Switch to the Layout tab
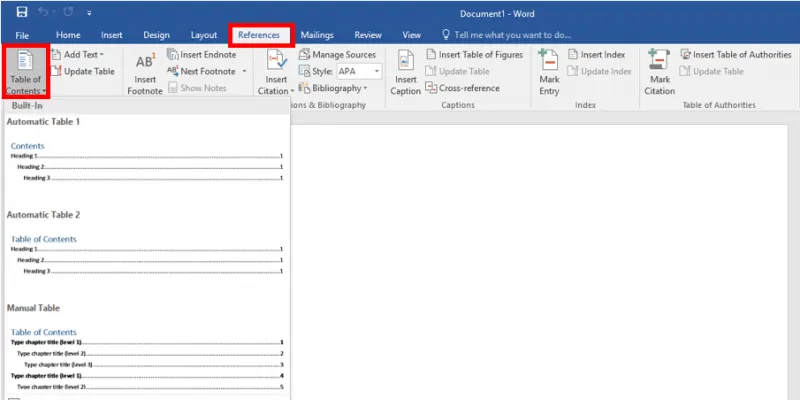Viewport: 800px width, 400px height. point(204,35)
